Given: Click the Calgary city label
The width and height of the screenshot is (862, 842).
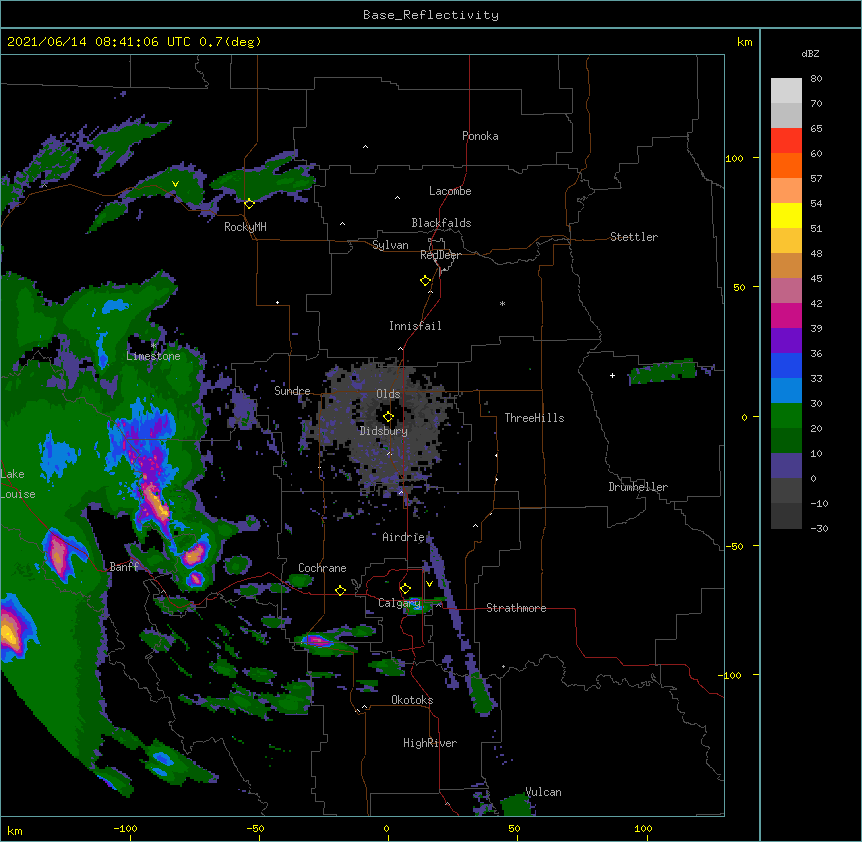Looking at the screenshot, I should click(x=400, y=603).
